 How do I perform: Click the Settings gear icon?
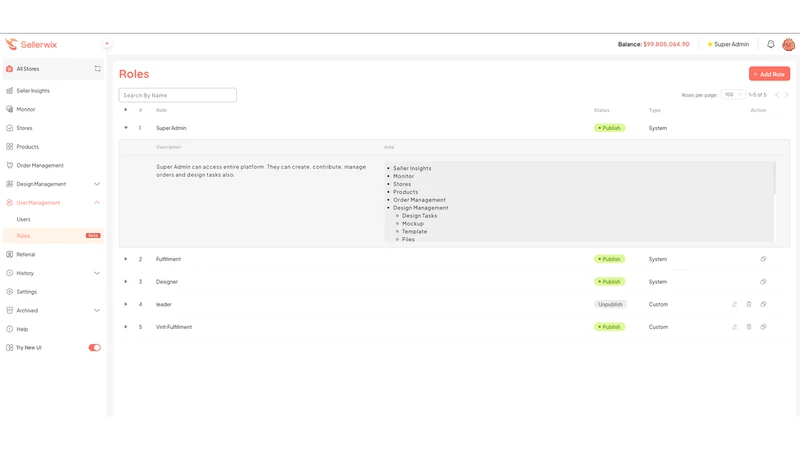(x=9, y=291)
